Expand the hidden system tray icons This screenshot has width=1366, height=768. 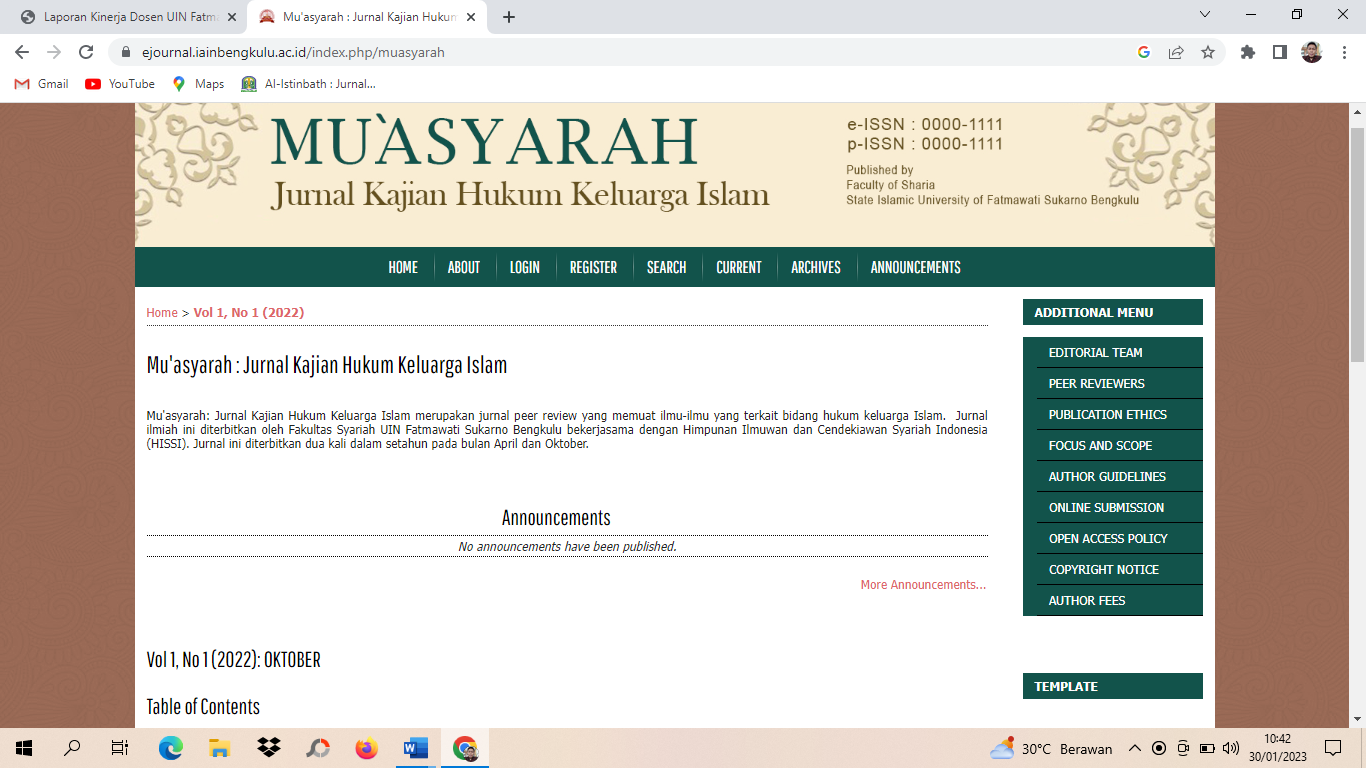click(1134, 748)
